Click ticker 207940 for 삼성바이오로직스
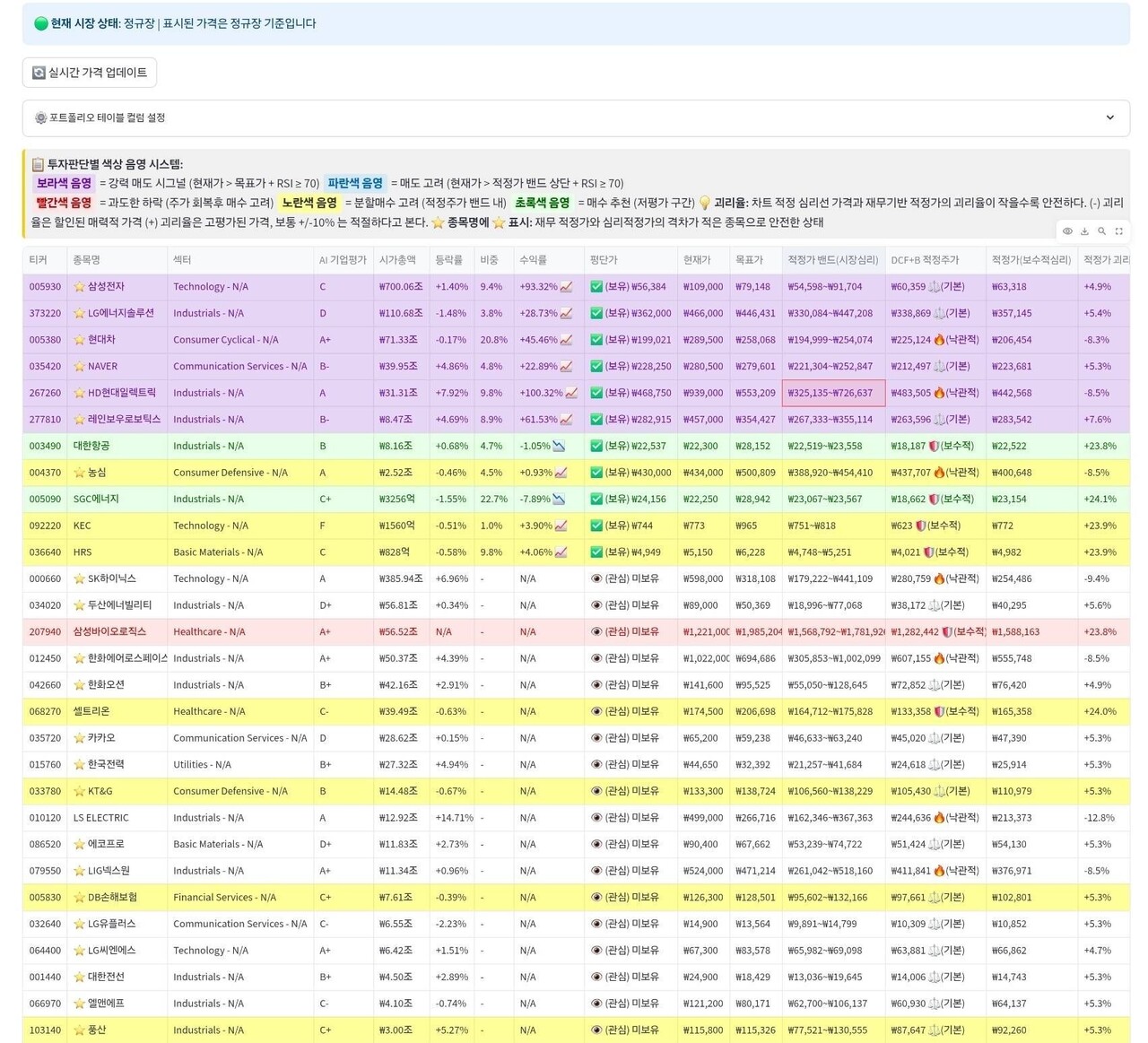The width and height of the screenshot is (1148, 1043). click(x=45, y=631)
